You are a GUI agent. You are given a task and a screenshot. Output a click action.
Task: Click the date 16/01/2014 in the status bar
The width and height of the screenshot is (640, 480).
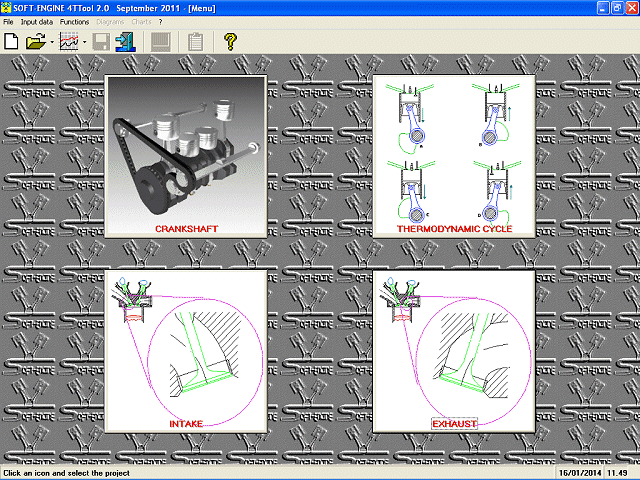[580, 473]
